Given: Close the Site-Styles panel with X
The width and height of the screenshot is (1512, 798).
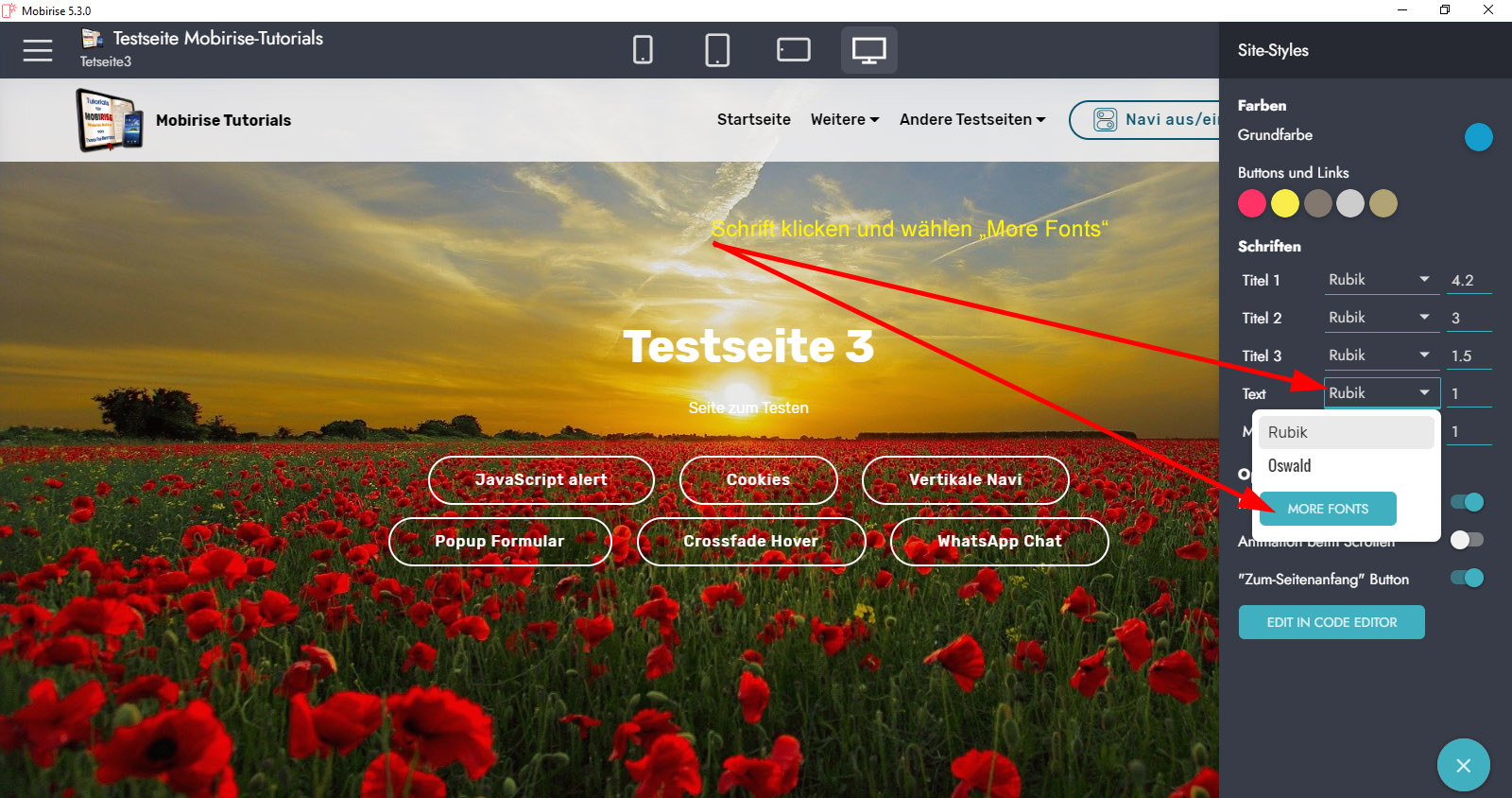Looking at the screenshot, I should pyautogui.click(x=1463, y=765).
